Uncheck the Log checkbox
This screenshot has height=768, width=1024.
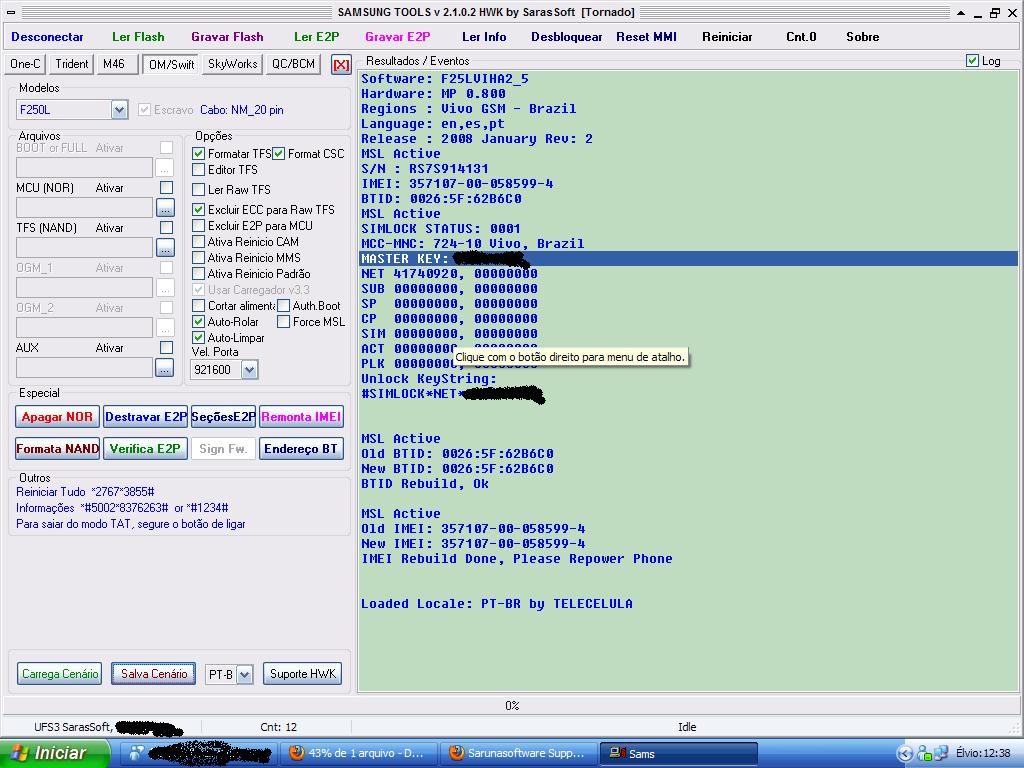tap(972, 61)
